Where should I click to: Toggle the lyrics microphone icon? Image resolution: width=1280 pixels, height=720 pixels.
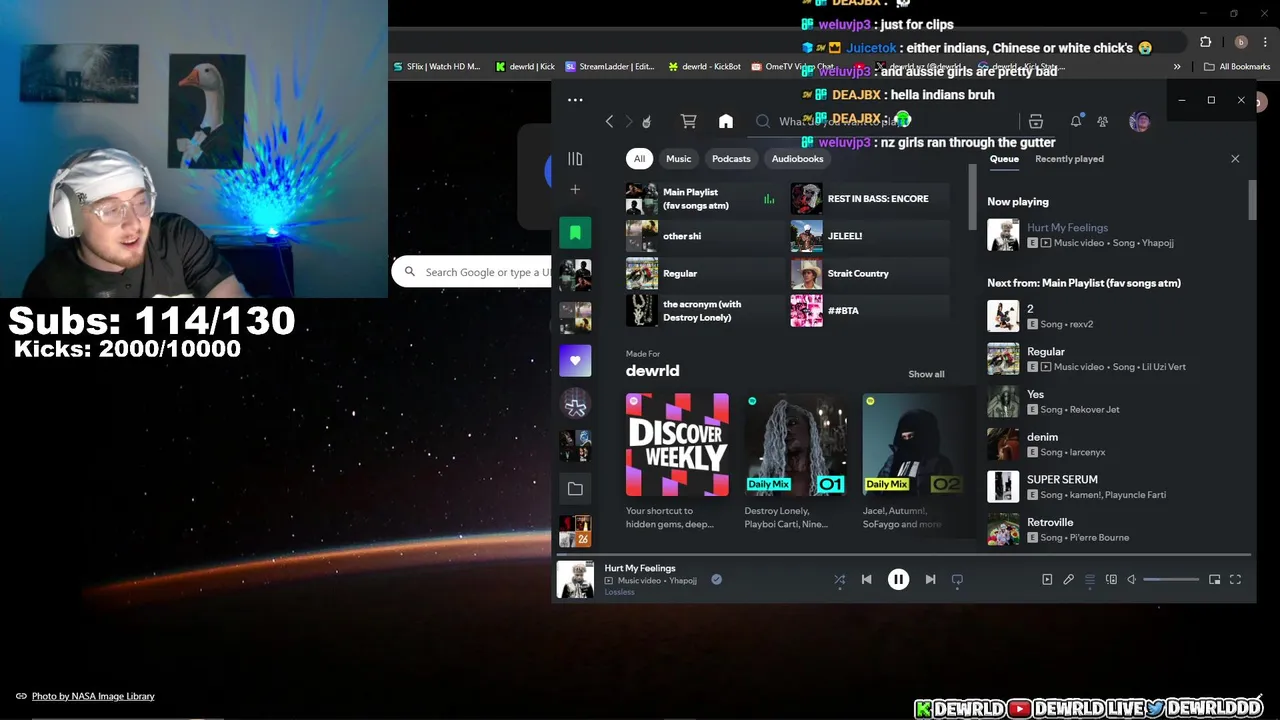coord(1068,579)
